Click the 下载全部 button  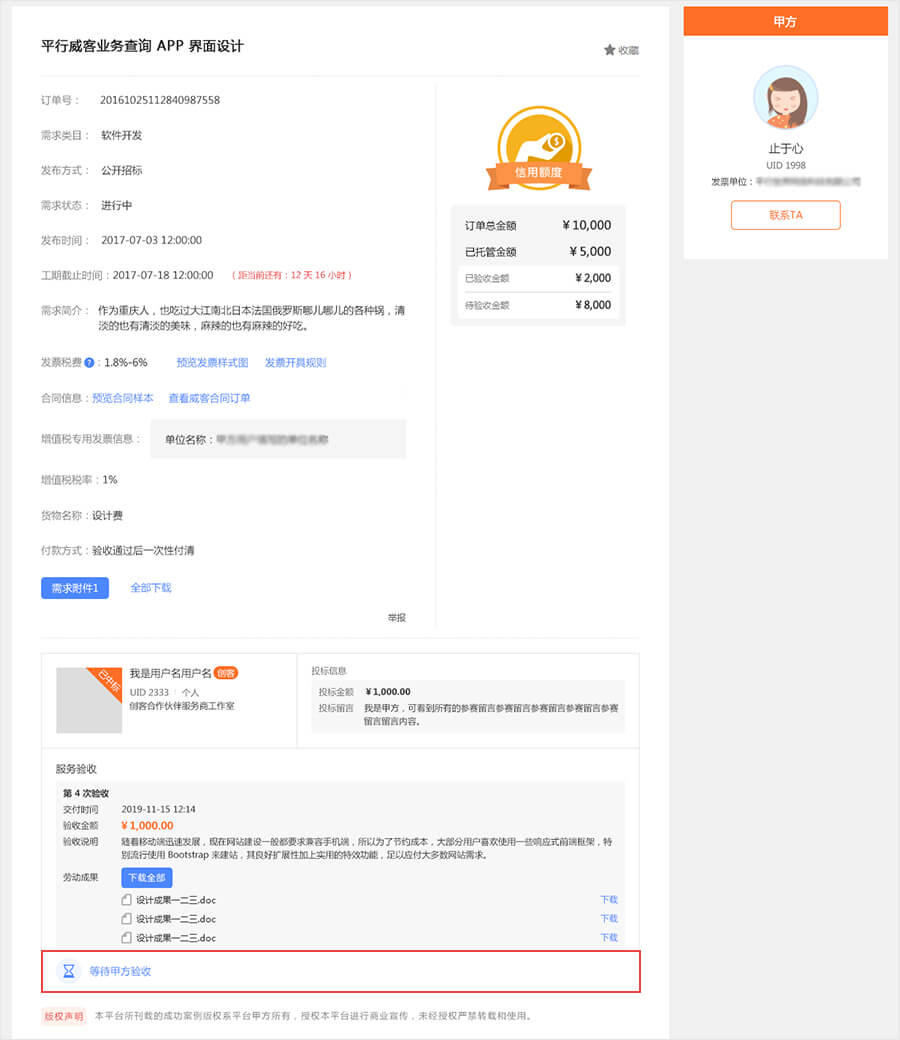pyautogui.click(x=147, y=878)
